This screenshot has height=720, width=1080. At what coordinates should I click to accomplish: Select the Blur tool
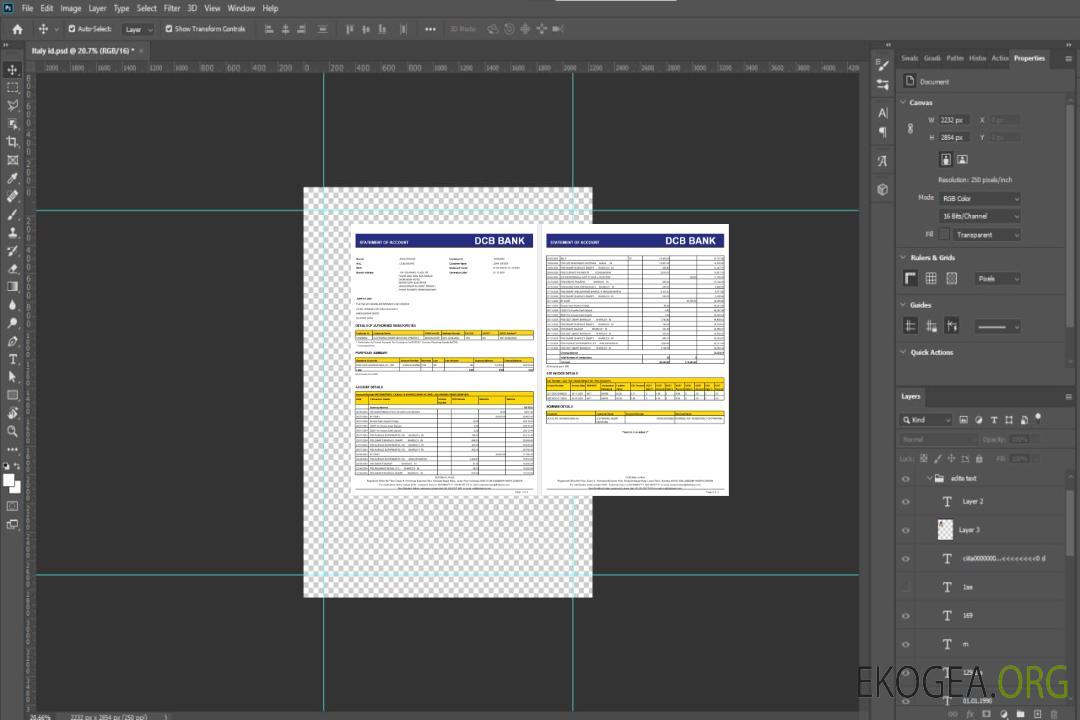pos(12,305)
